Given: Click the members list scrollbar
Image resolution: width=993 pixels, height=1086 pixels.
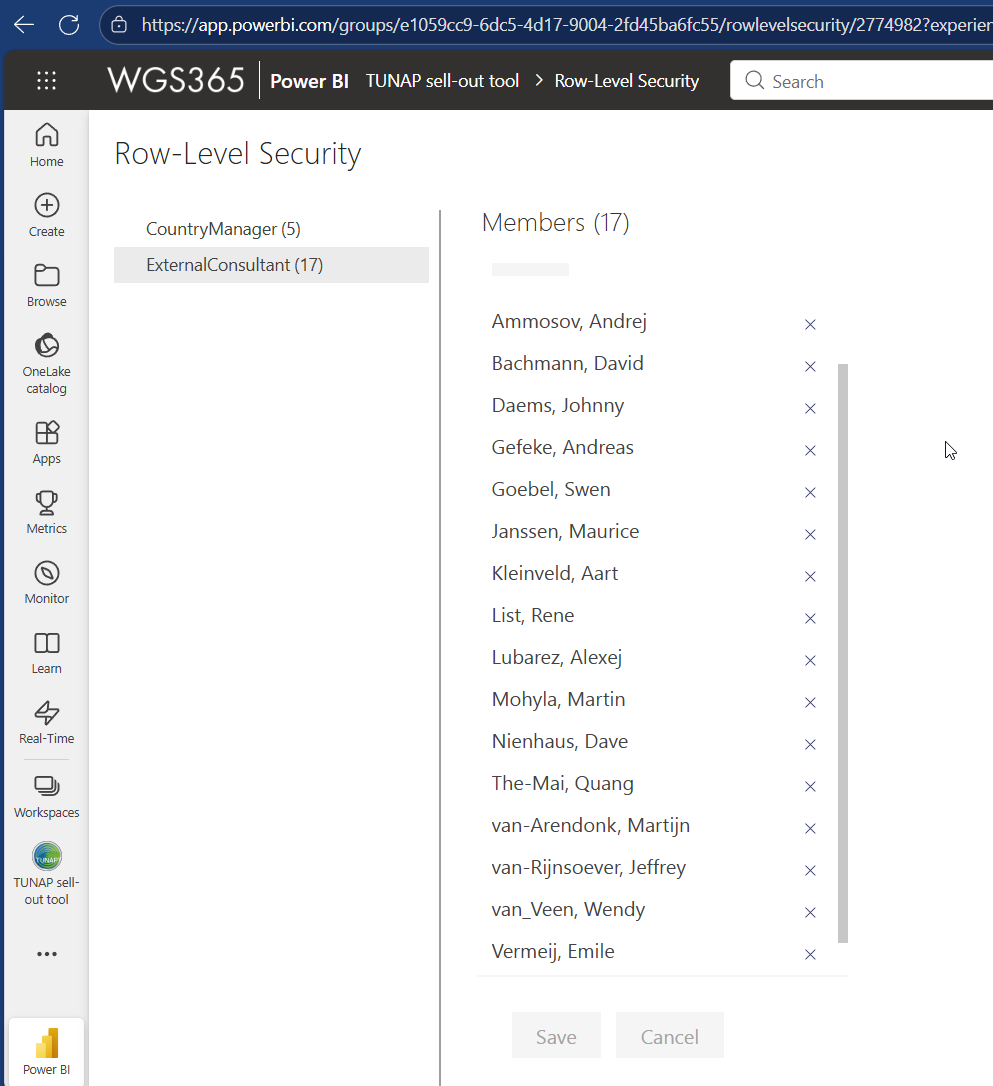Looking at the screenshot, I should (x=843, y=653).
